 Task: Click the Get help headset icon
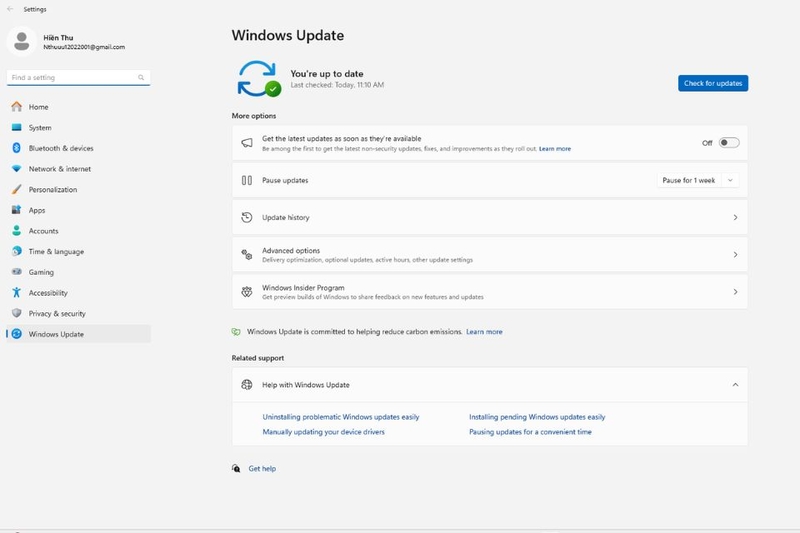236,468
